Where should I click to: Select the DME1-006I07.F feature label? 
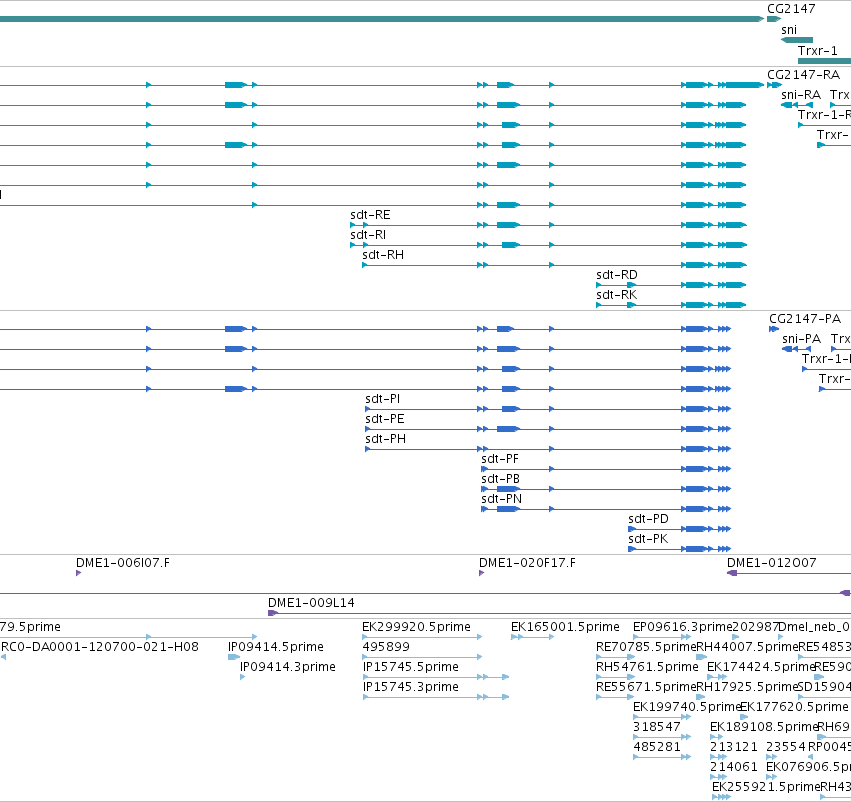coord(123,563)
